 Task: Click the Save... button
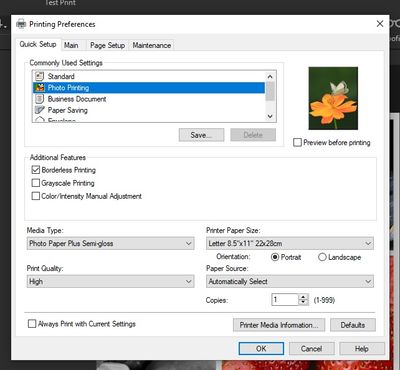pyautogui.click(x=201, y=135)
